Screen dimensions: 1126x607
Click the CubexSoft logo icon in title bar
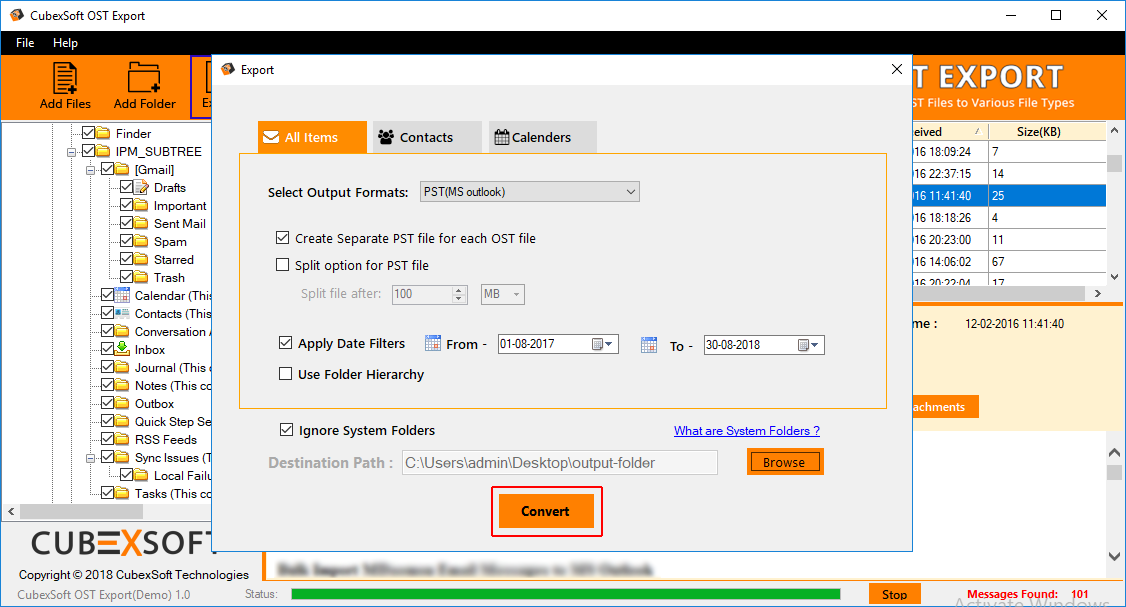17,15
